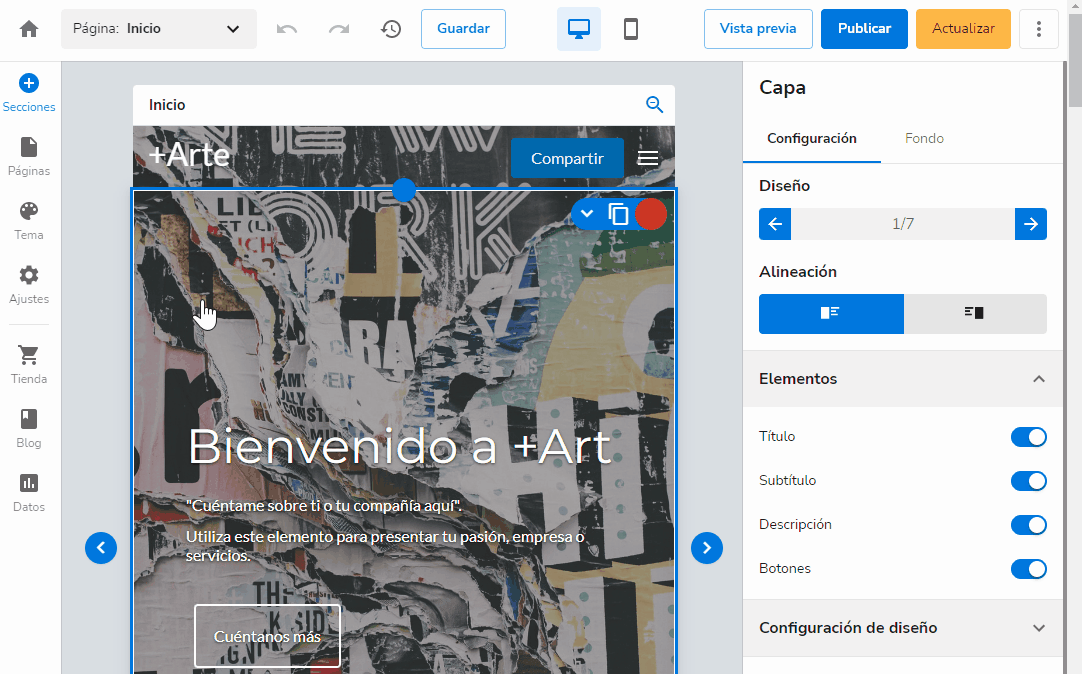Select the Bienvenido a +Art heading
The width and height of the screenshot is (1082, 674).
point(400,447)
